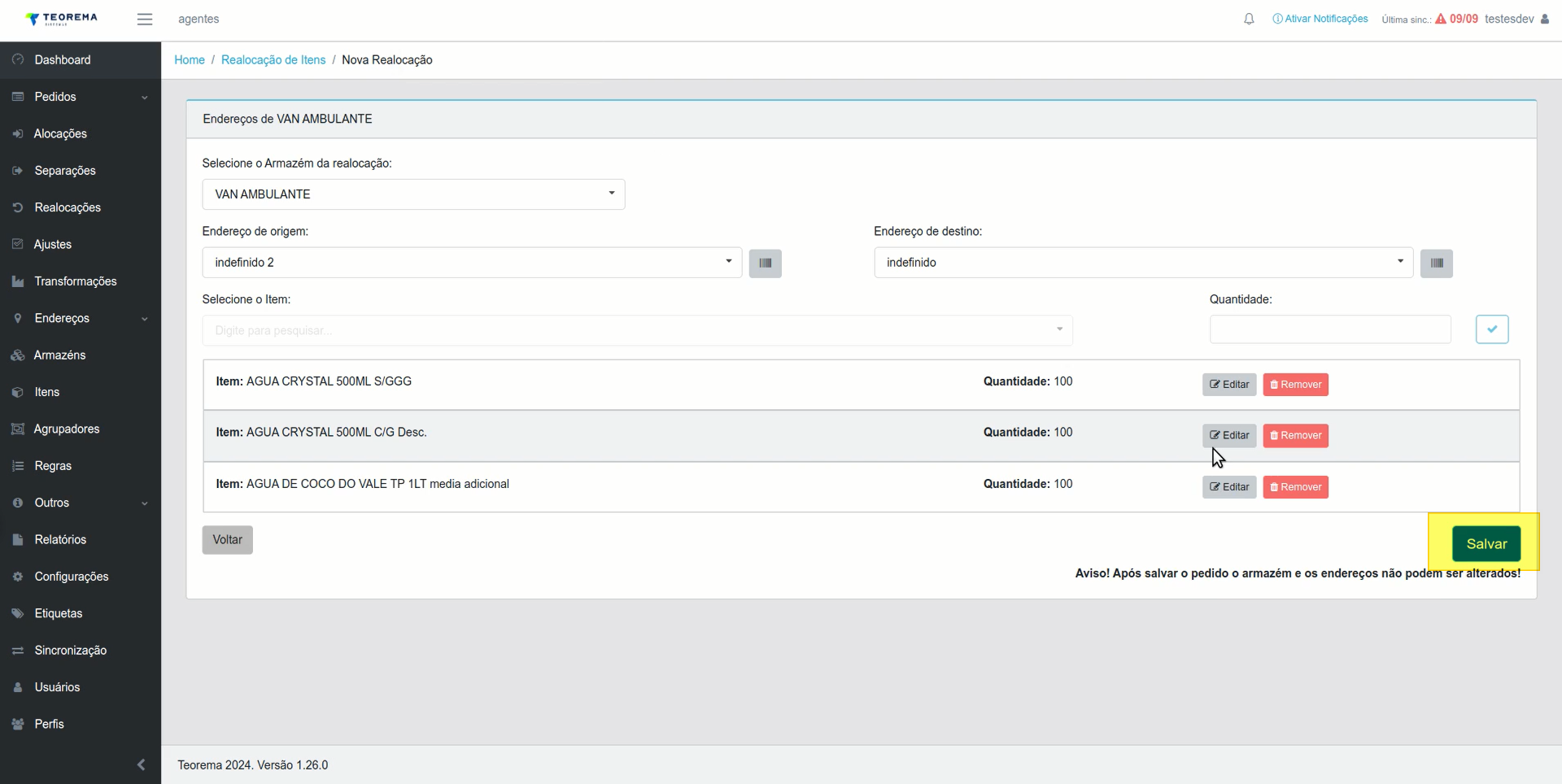Follow the Realocação de Itens breadcrumb link
The height and width of the screenshot is (784, 1562).
pos(273,60)
